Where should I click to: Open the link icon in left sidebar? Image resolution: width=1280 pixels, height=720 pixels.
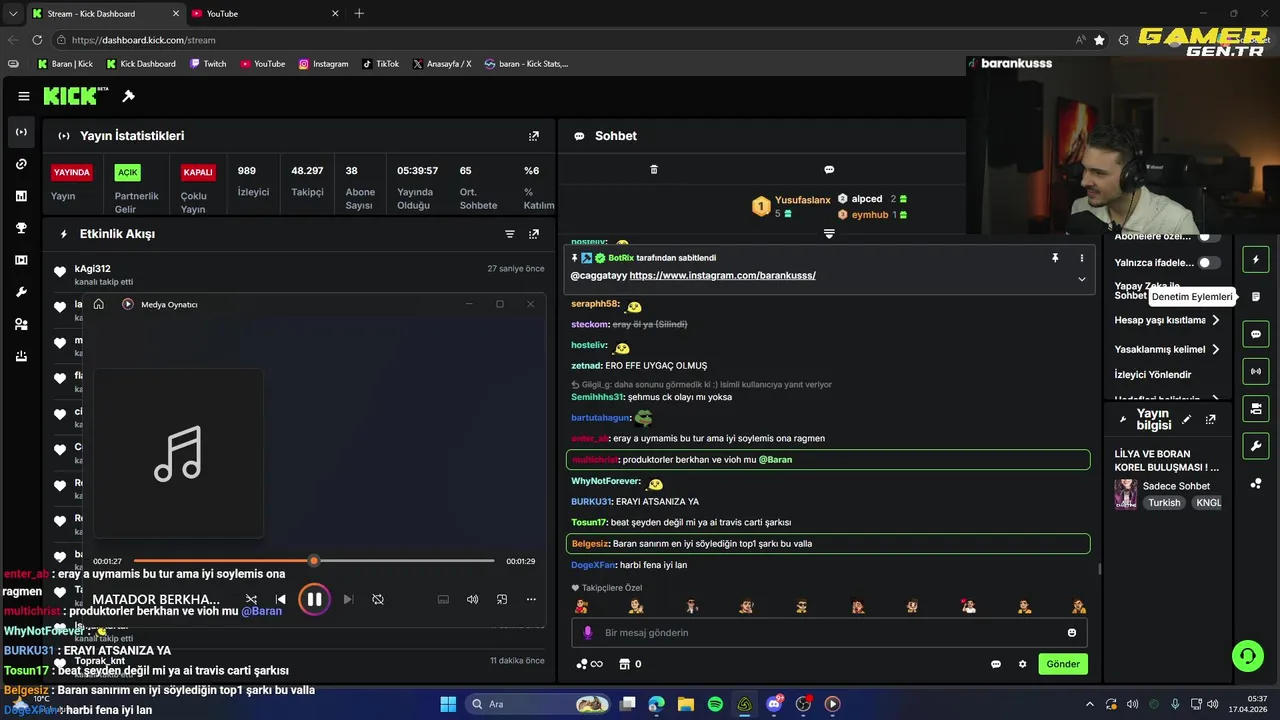(21, 164)
